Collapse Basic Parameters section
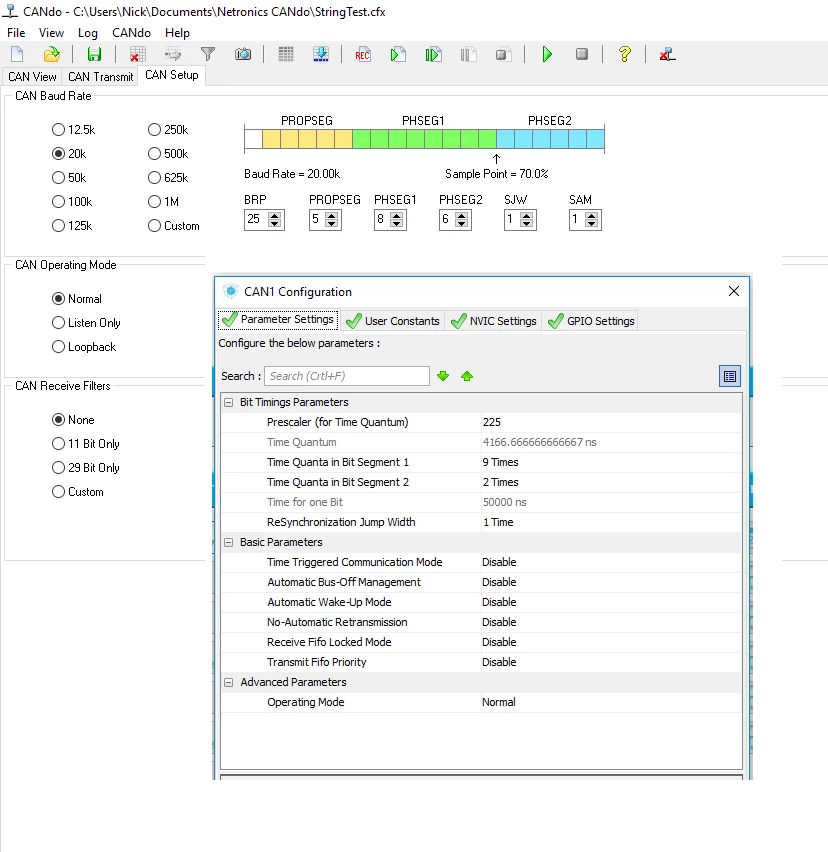The image size is (828, 852). coord(229,542)
